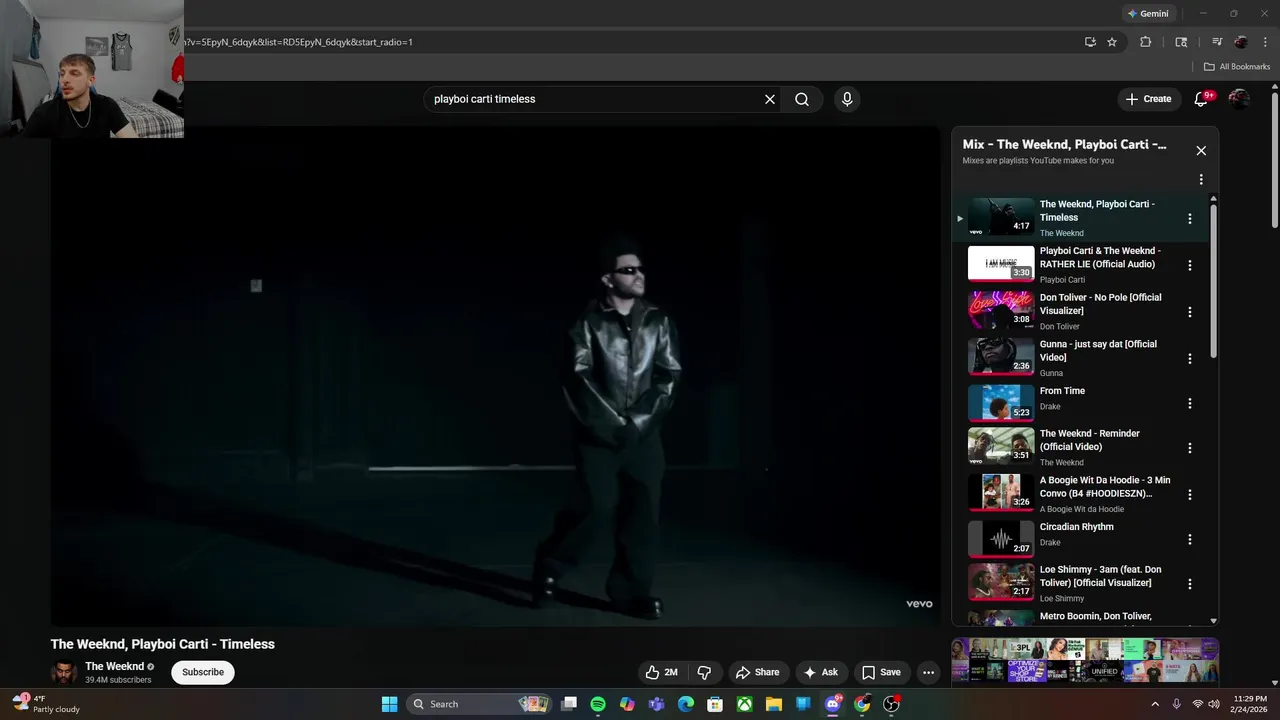Open Chrome media controls icon
The height and width of the screenshot is (720, 1280).
[x=1217, y=42]
